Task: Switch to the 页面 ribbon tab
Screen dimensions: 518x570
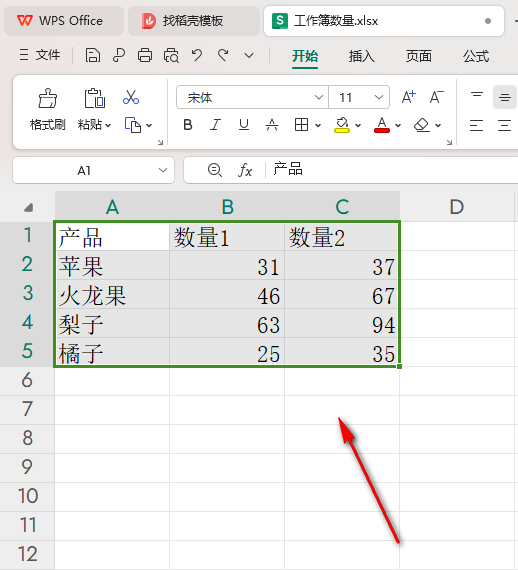Action: click(x=419, y=56)
